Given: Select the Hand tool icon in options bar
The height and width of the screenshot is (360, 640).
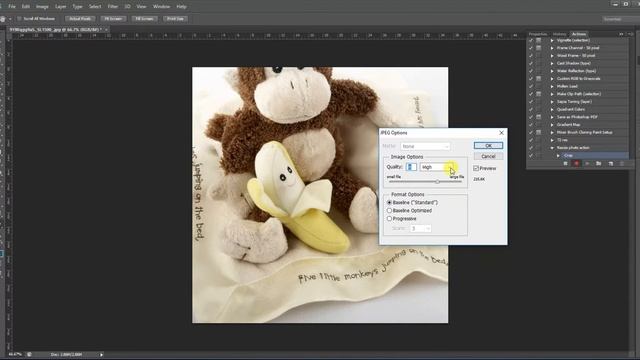Looking at the screenshot, I should point(3,19).
